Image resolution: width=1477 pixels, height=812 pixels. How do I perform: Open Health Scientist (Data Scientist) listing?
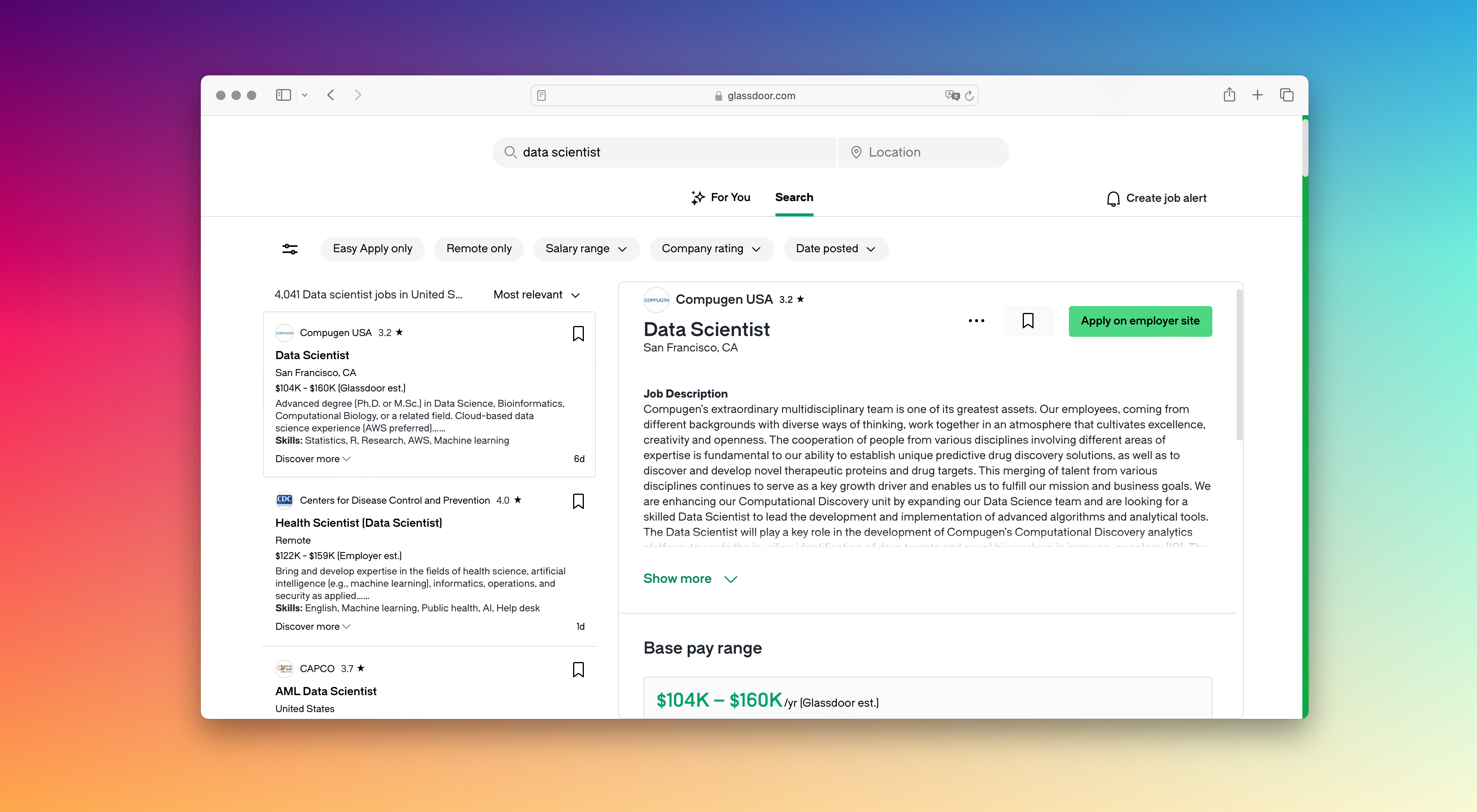click(x=359, y=523)
